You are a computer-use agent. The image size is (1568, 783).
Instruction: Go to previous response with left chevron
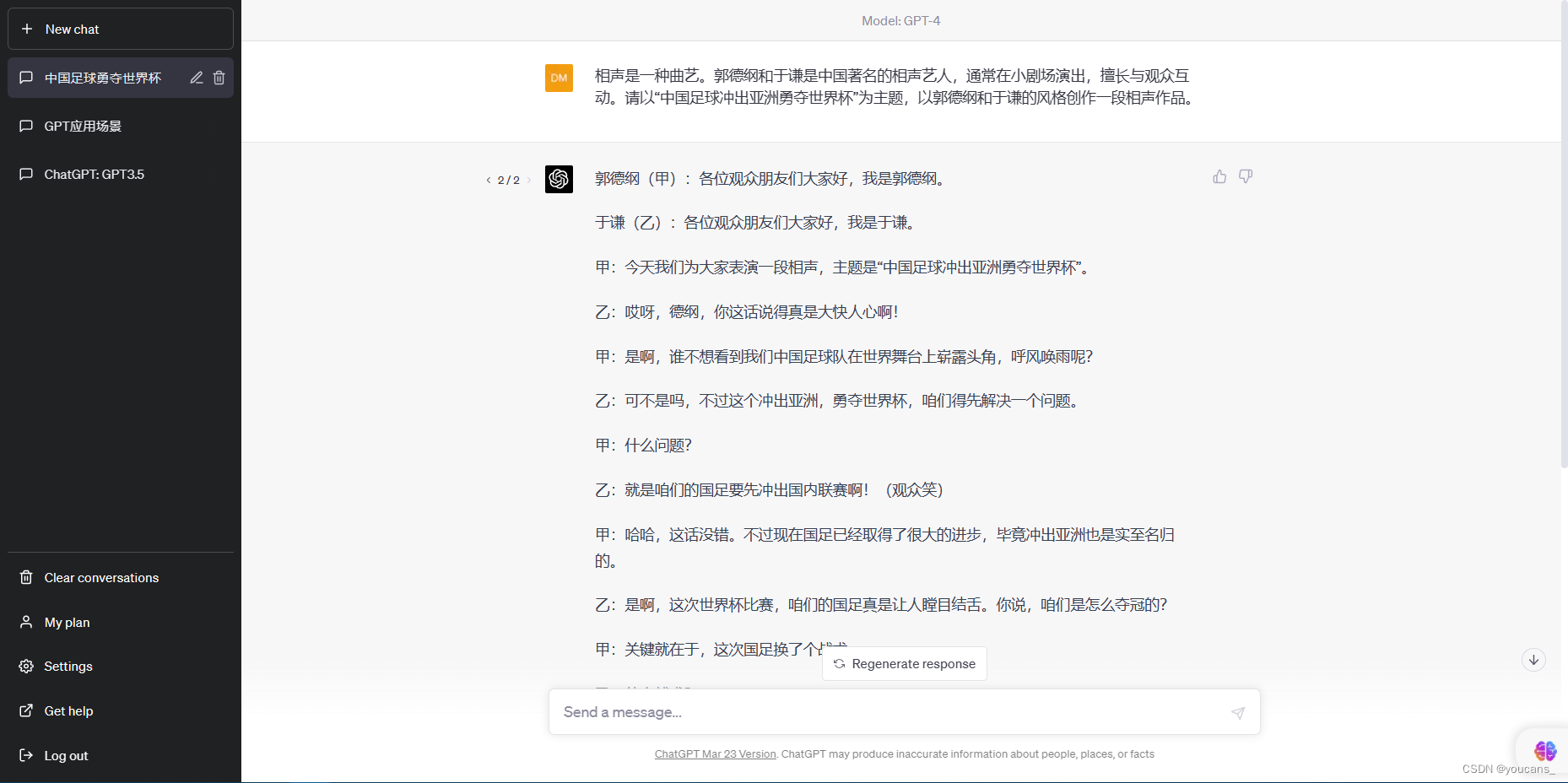(489, 180)
